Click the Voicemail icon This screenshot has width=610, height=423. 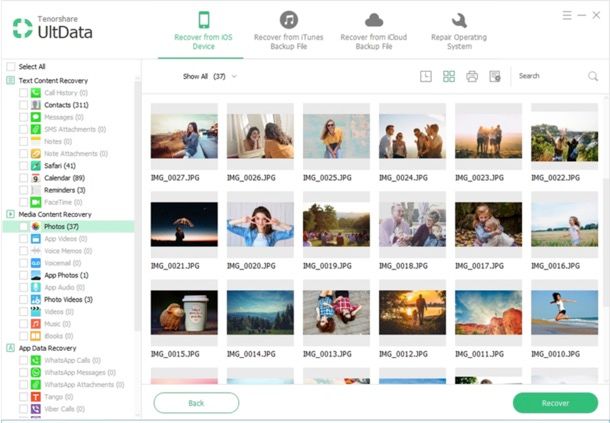[x=36, y=263]
